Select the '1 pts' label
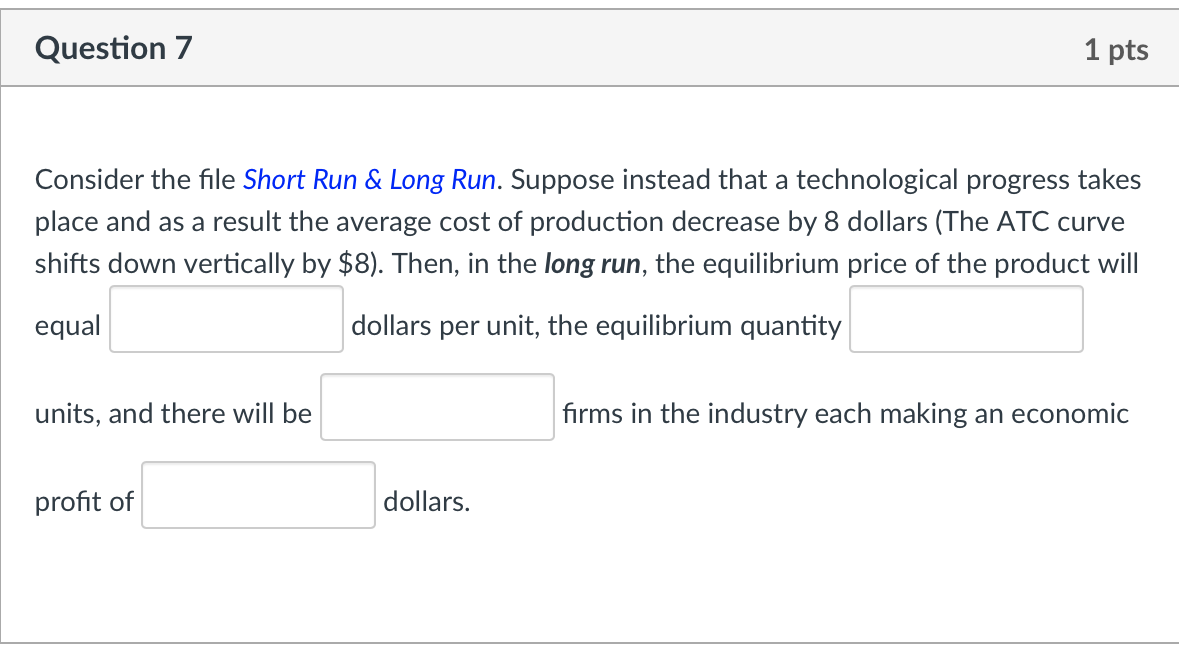This screenshot has height=646, width=1179. pyautogui.click(x=1117, y=47)
